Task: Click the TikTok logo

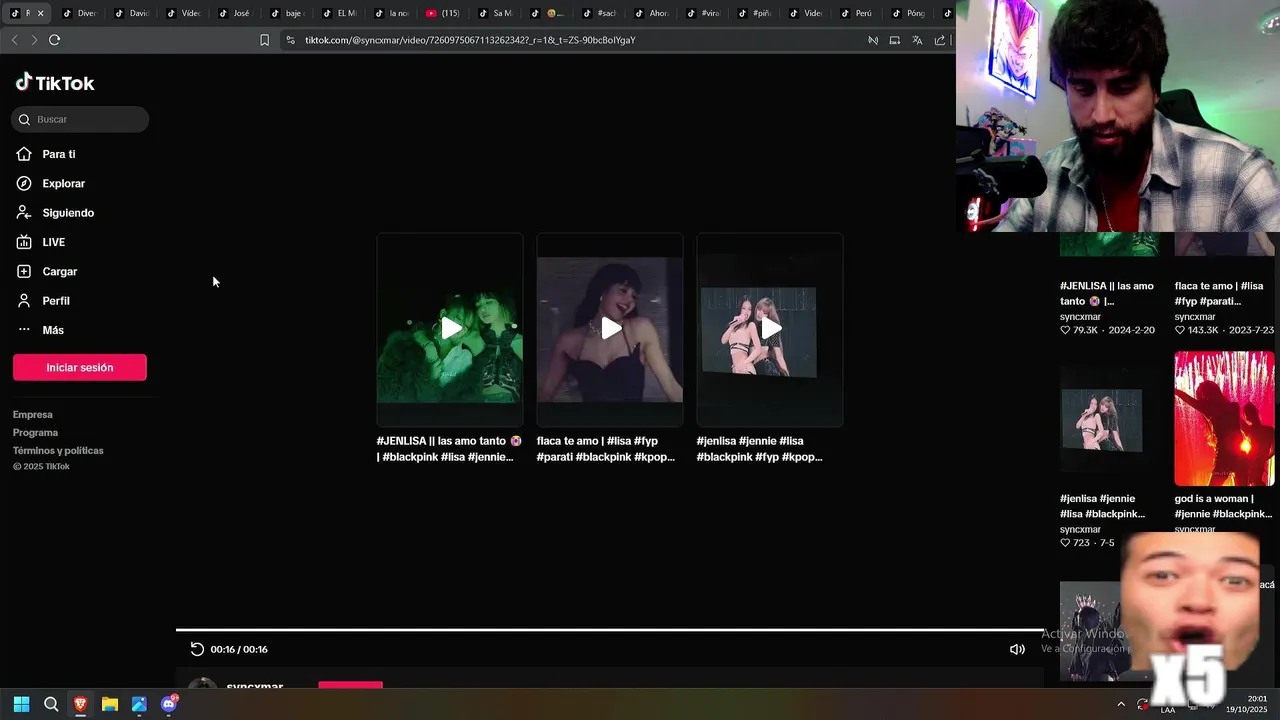Action: tap(55, 83)
